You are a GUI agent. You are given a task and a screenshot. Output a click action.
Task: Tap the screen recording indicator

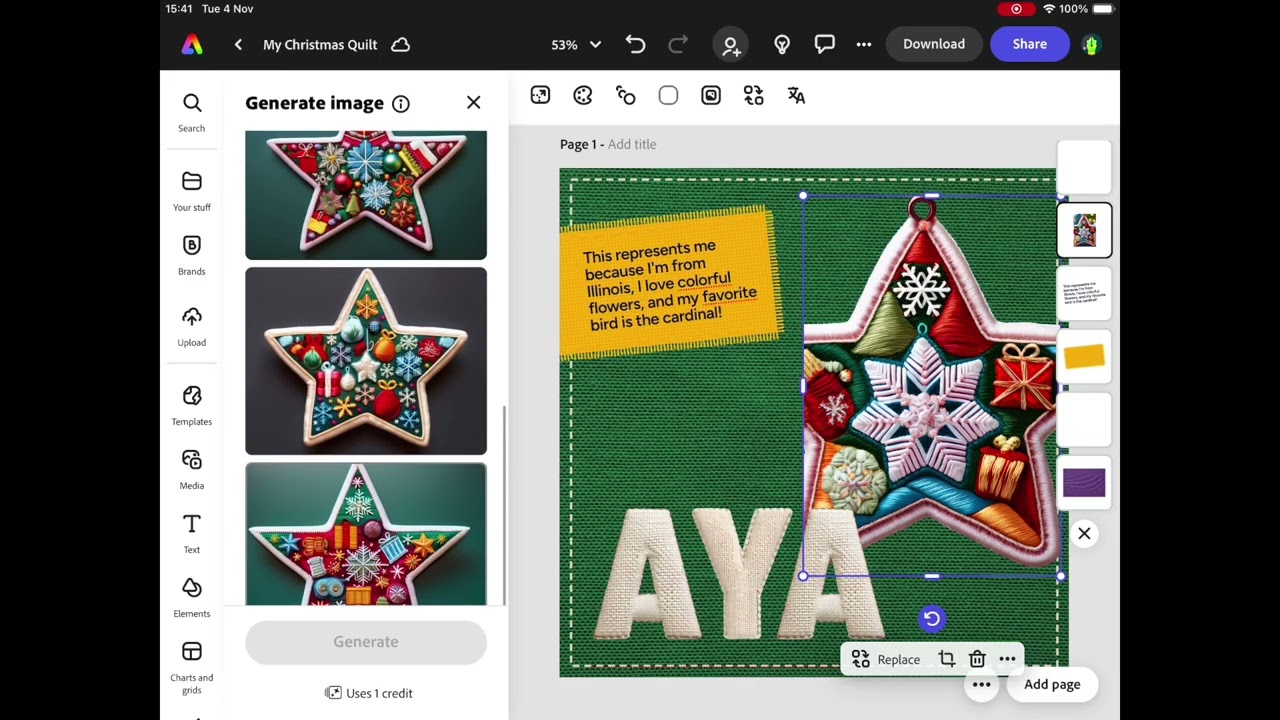click(1017, 9)
